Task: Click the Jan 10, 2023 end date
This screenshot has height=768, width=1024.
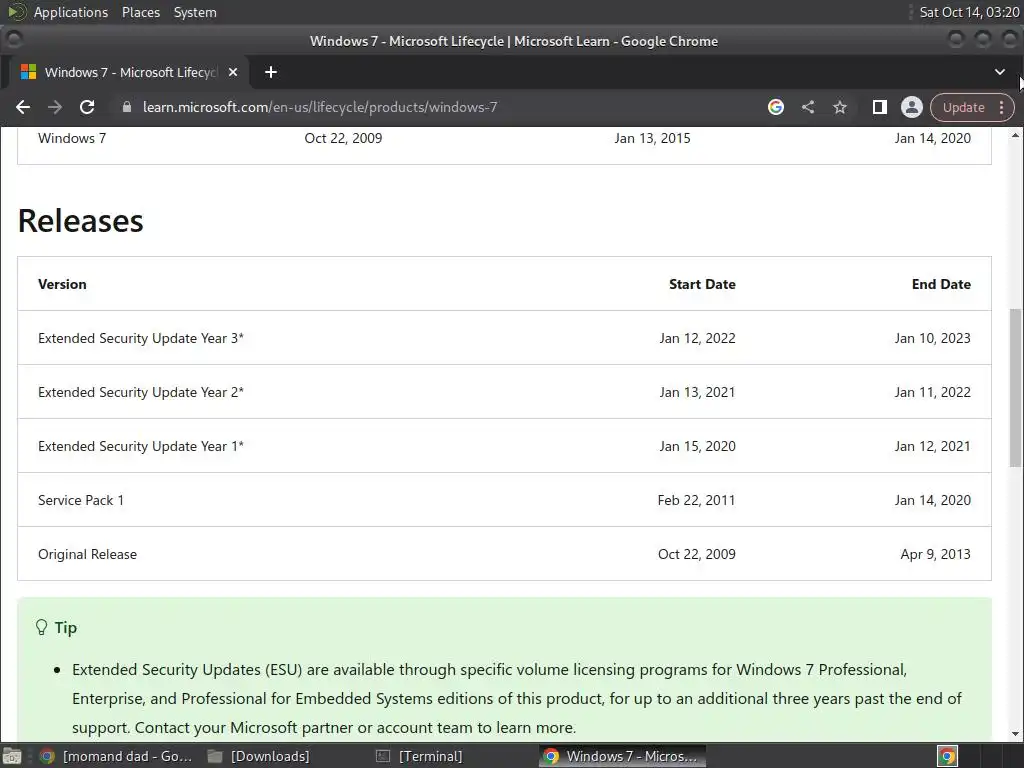Action: pyautogui.click(x=933, y=338)
